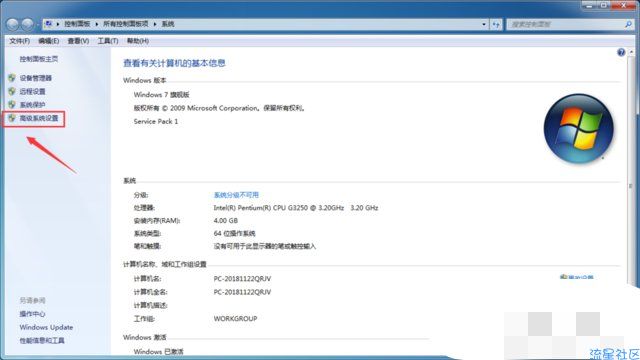Click the 系统分级不可用 rating link
640x360 pixels.
pos(236,195)
